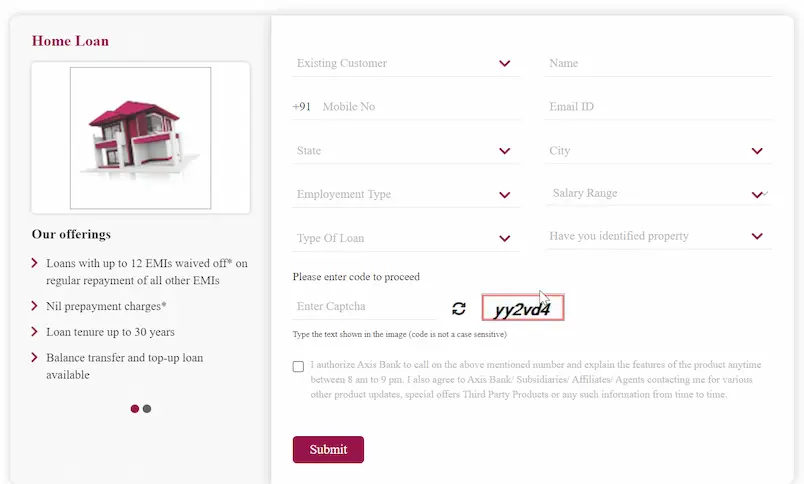Viewport: 804px width, 484px height.
Task: Expand the Type Of Loan dropdown
Action: (x=406, y=238)
